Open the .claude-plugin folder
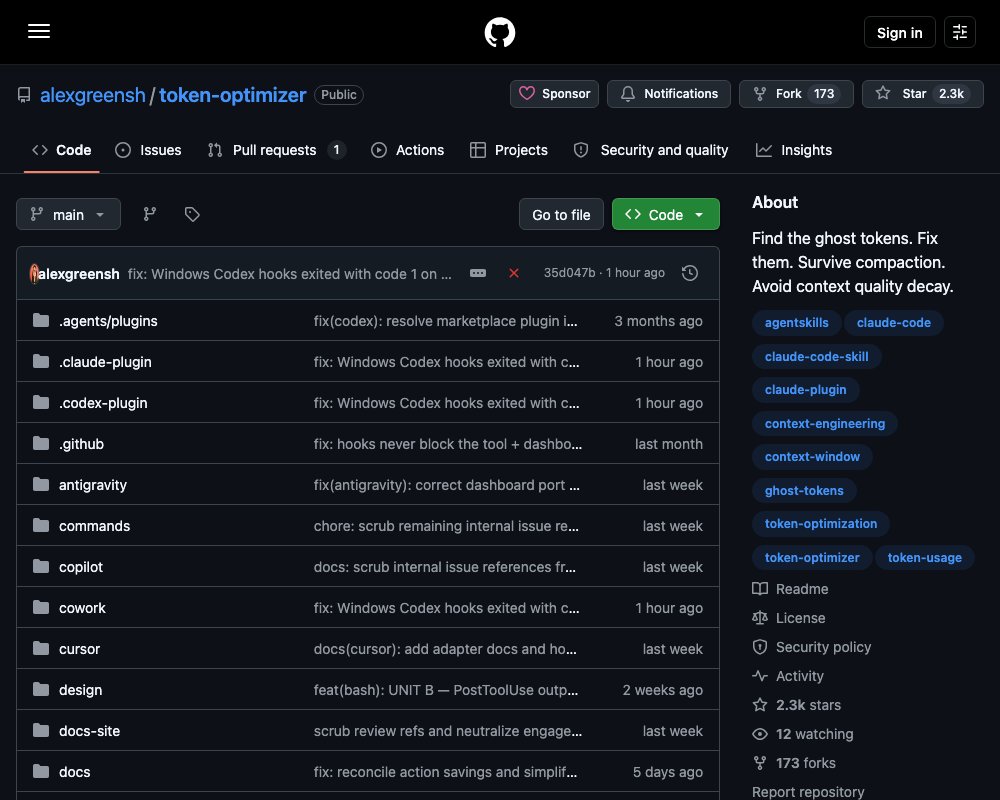The width and height of the screenshot is (1000, 800). click(105, 362)
